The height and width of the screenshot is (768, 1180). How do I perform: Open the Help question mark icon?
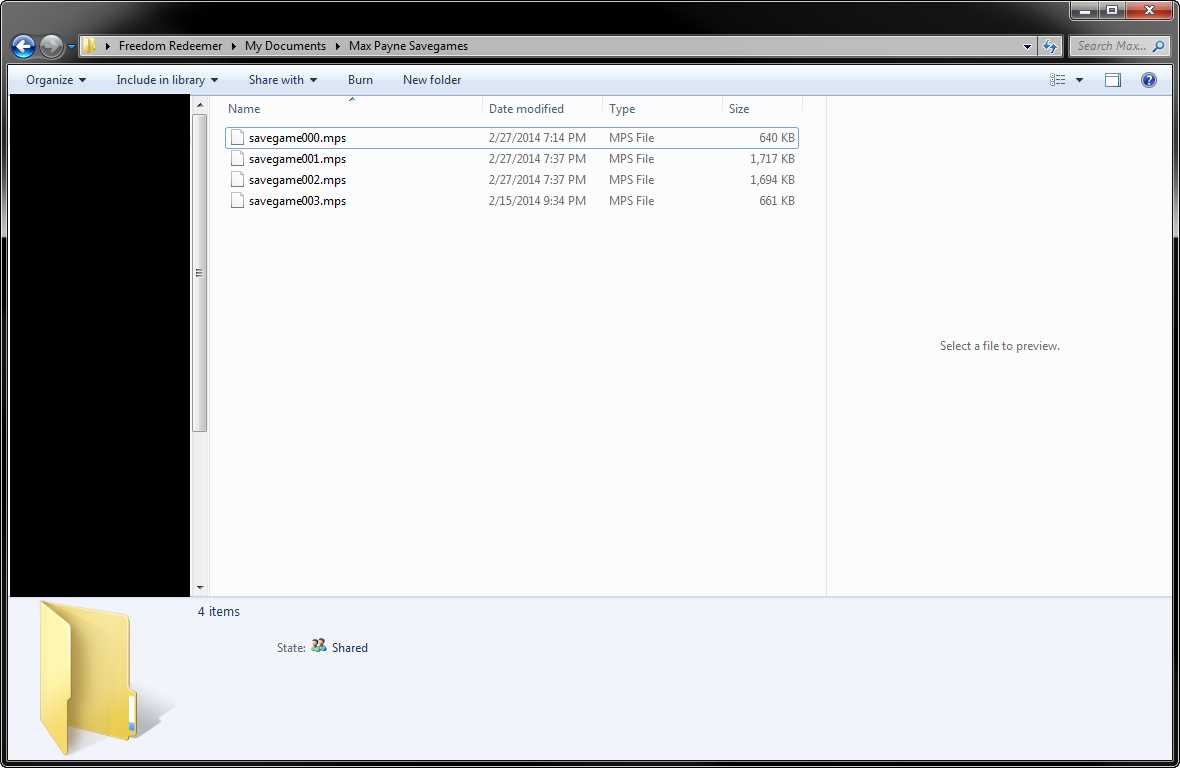[1149, 80]
